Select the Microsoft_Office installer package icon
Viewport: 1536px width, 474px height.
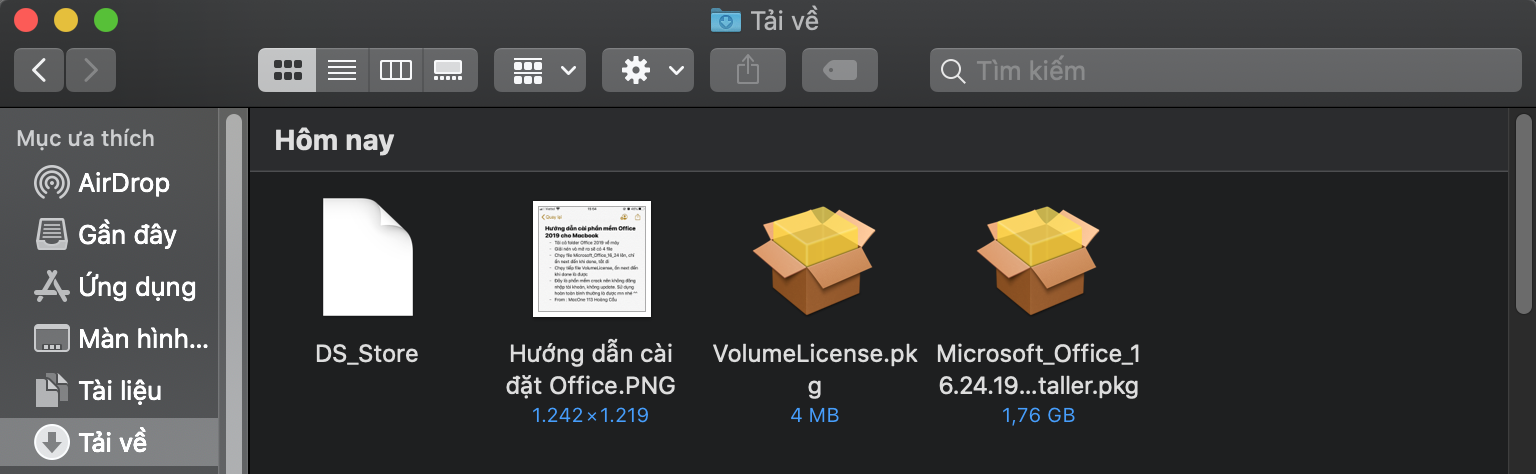point(1040,258)
